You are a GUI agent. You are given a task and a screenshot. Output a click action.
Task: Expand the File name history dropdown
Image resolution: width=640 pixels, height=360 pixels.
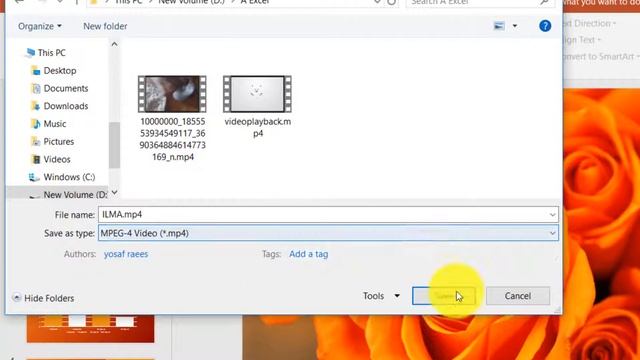552,215
